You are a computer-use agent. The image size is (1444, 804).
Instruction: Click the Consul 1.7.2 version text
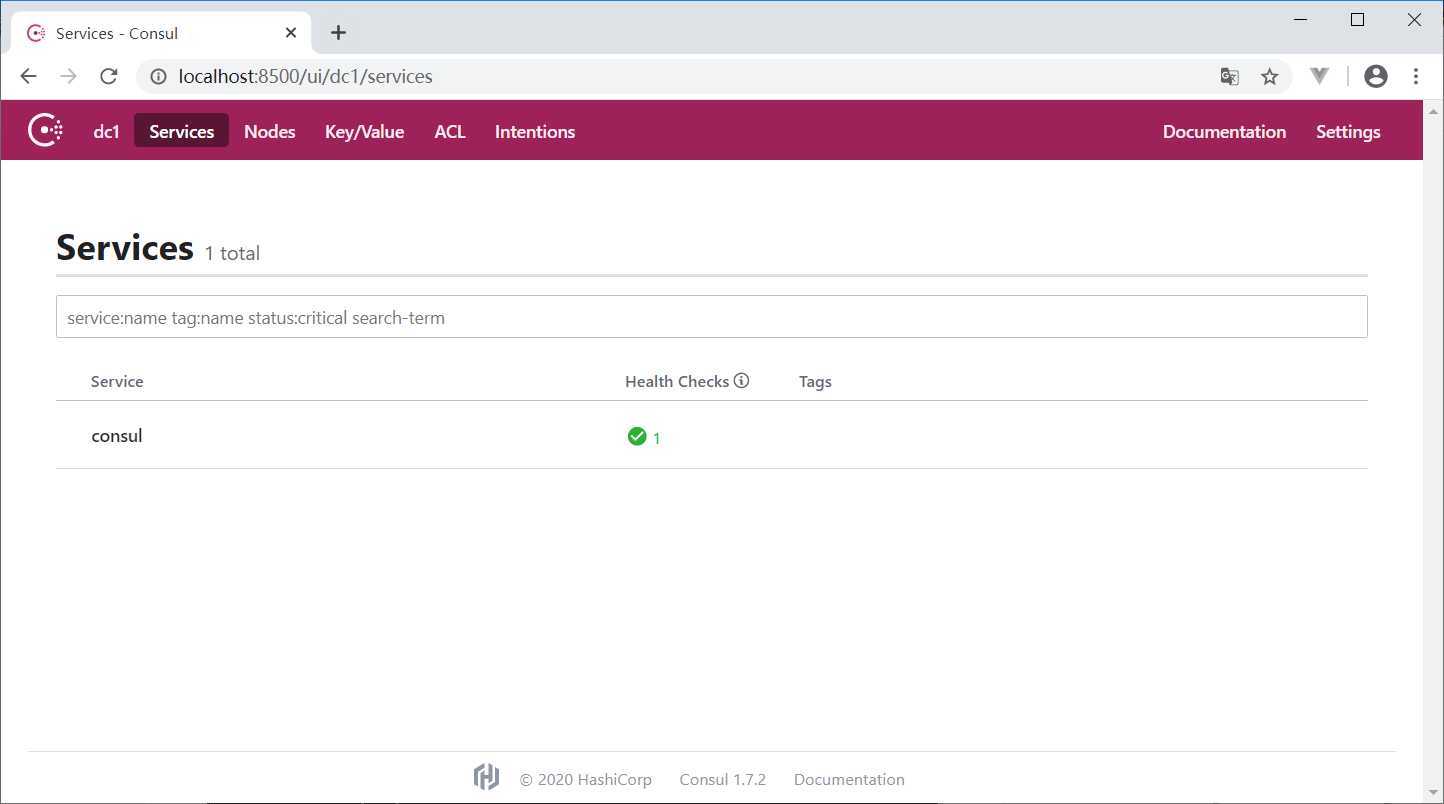click(722, 779)
